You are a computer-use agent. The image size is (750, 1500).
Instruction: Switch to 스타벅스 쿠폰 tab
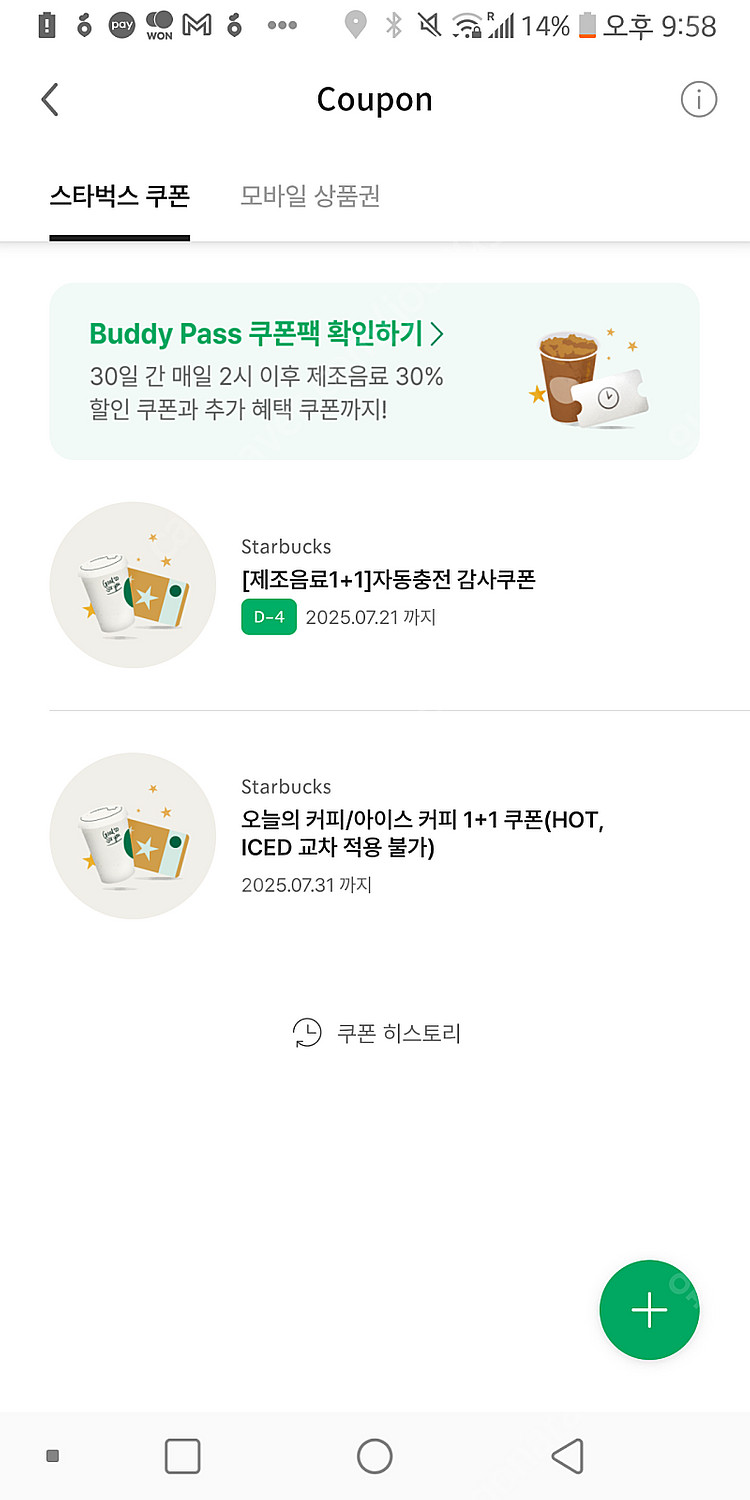click(x=120, y=196)
